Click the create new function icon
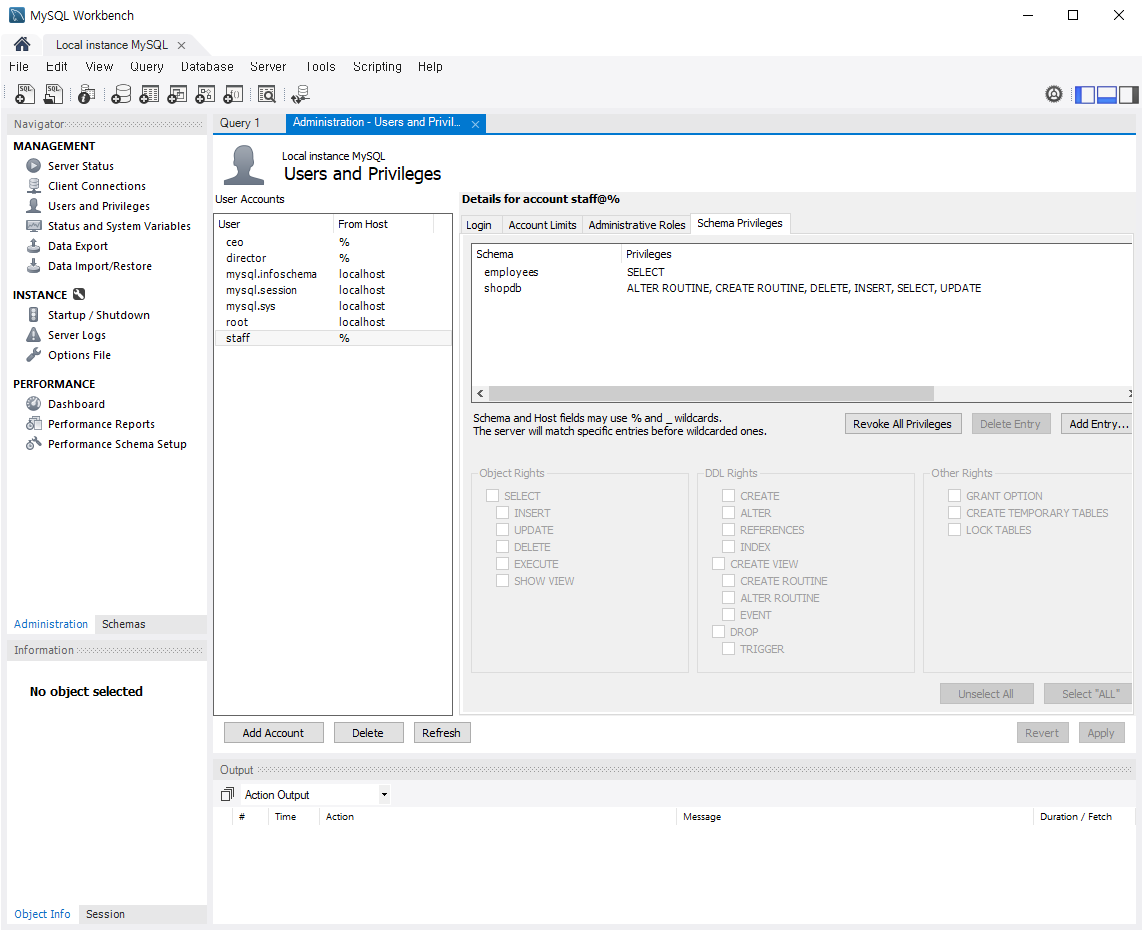The image size is (1143, 931). tap(233, 94)
